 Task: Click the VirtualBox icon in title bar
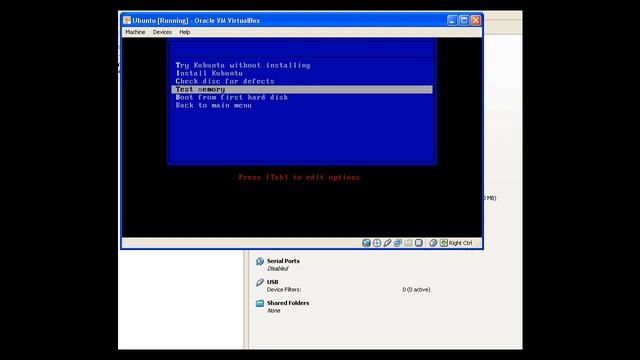127,20
